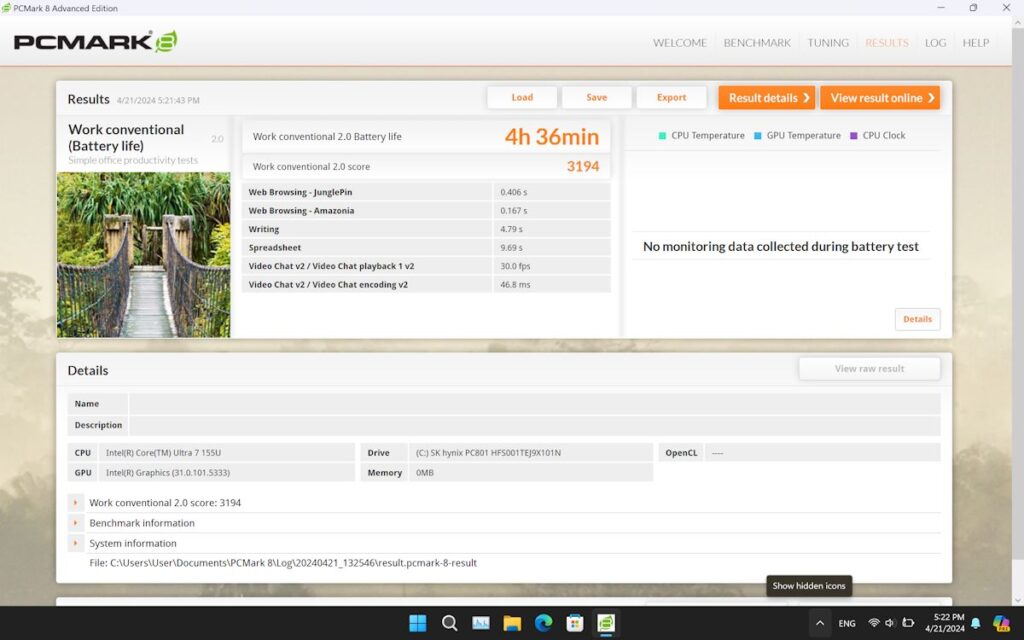This screenshot has width=1024, height=640.
Task: Select Video Chat playback 1 v2 row
Action: pyautogui.click(x=426, y=266)
